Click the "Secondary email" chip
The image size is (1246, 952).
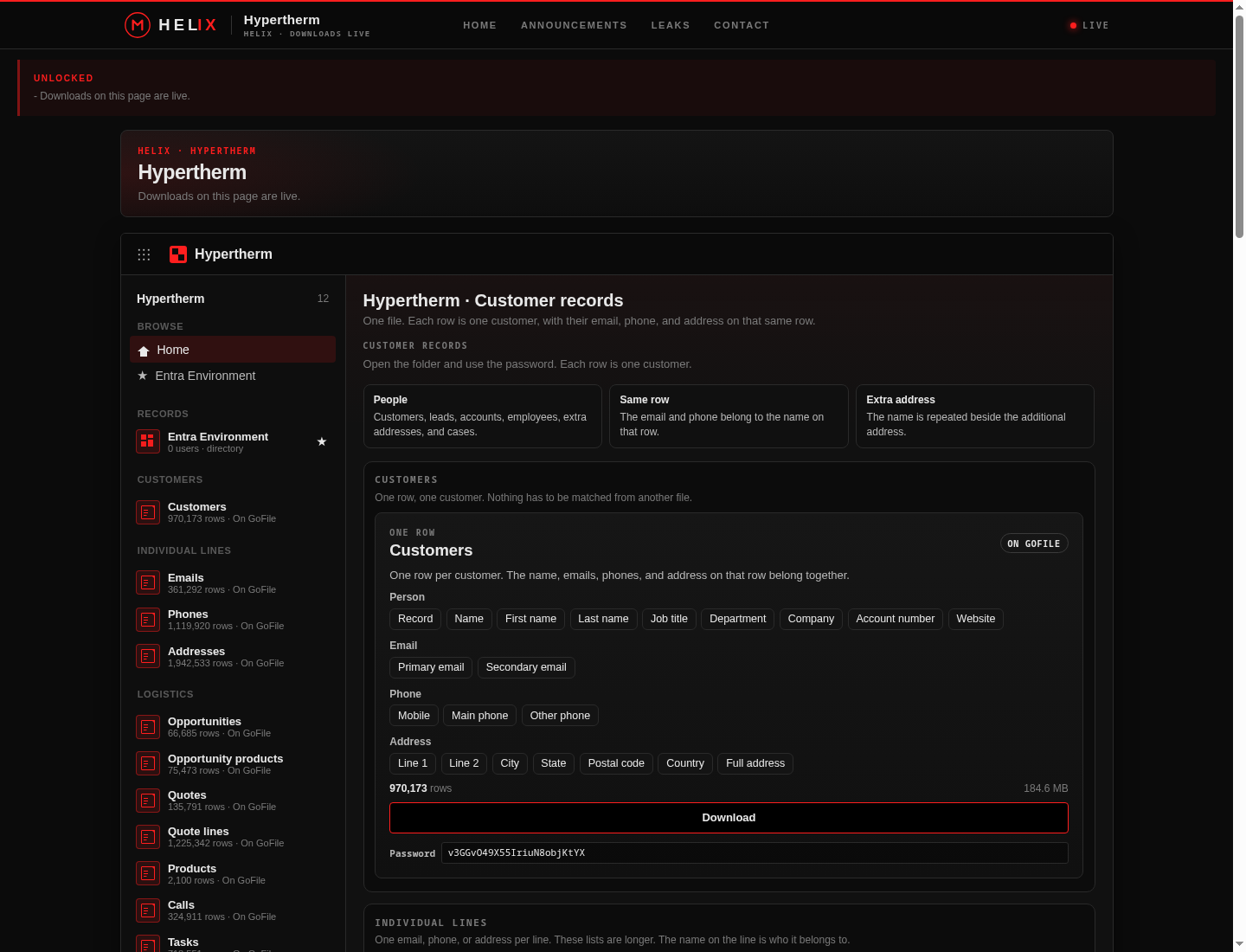coord(526,667)
